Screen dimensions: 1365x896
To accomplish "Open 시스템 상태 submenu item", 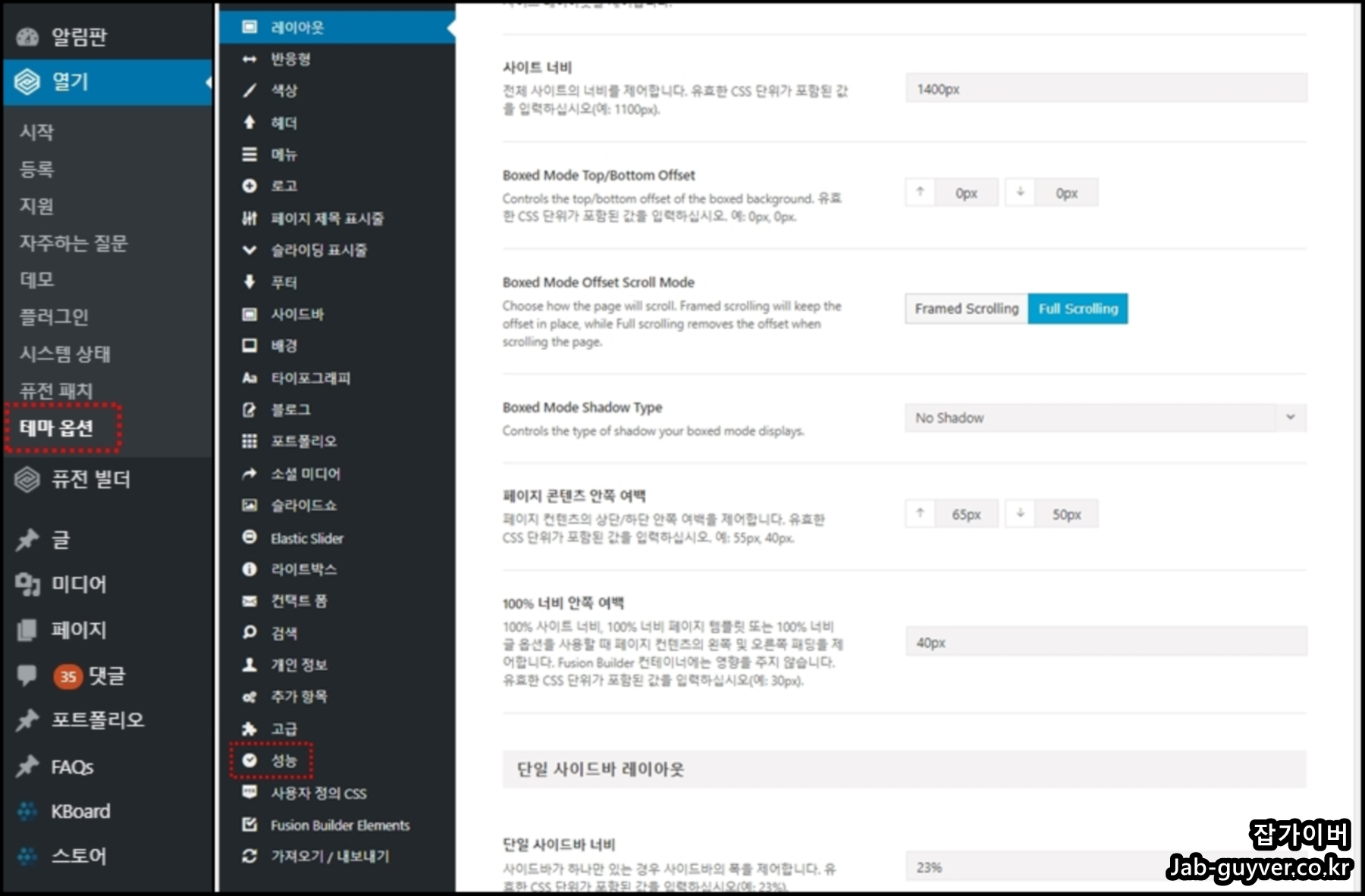I will pyautogui.click(x=64, y=354).
